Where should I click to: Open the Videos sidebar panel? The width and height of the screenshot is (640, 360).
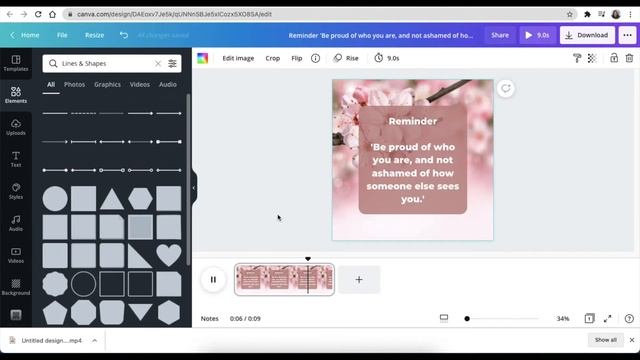[x=16, y=255]
